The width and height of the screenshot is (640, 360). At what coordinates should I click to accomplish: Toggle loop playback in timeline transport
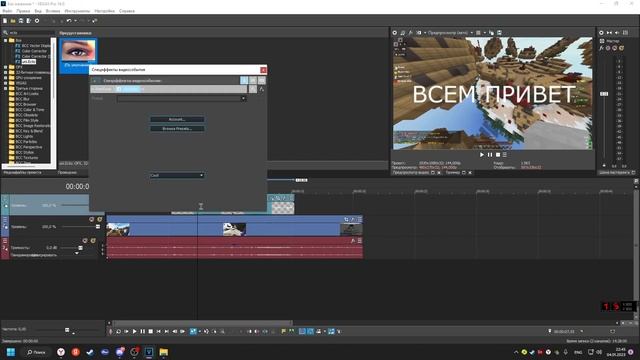(x=118, y=331)
